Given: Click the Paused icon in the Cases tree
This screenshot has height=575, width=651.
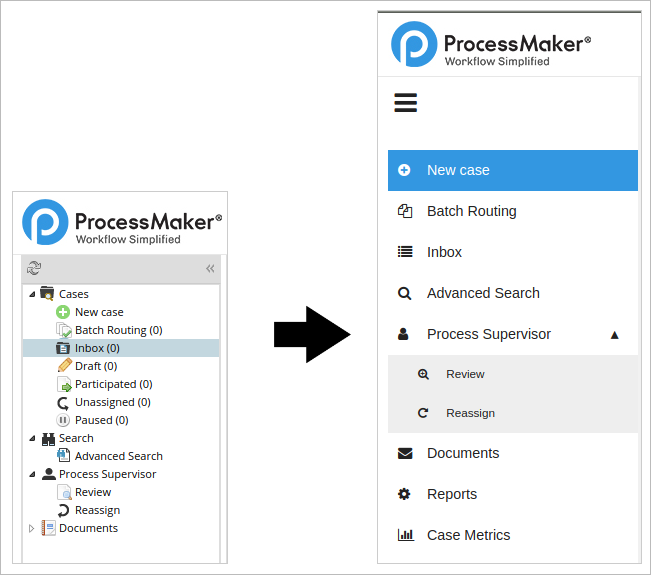Looking at the screenshot, I should [x=64, y=420].
